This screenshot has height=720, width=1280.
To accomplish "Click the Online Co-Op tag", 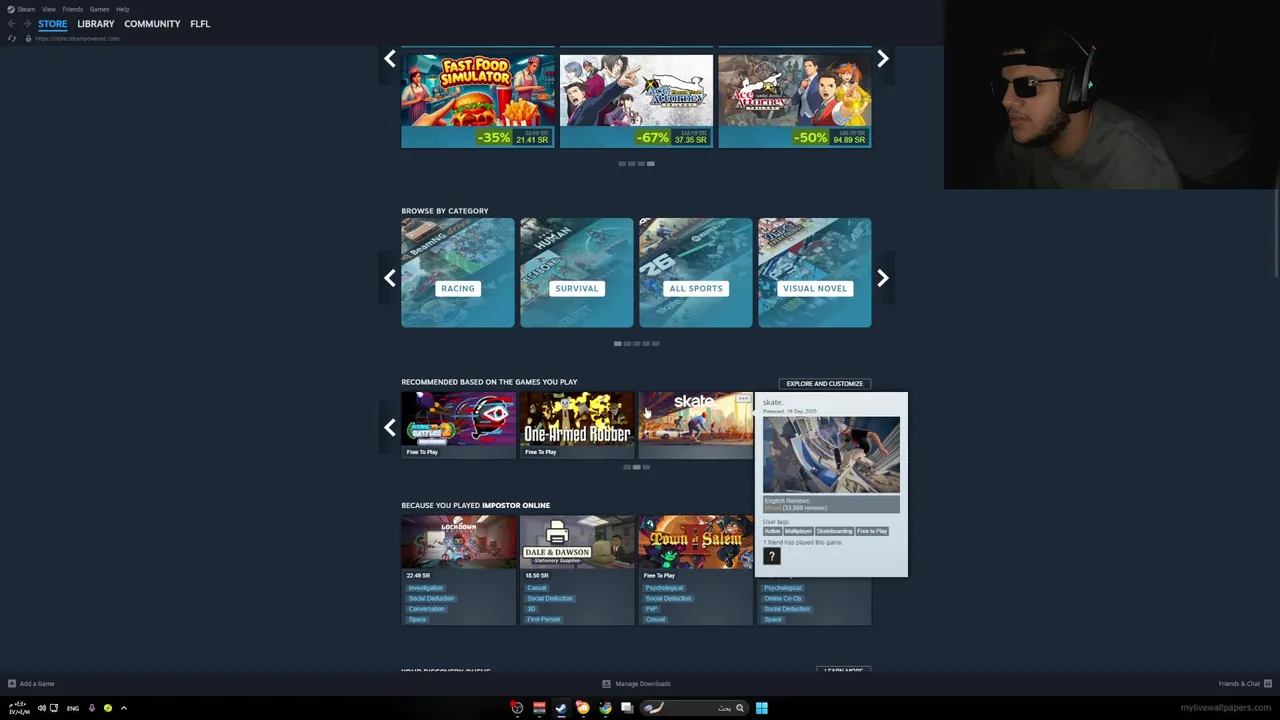I will pos(783,598).
